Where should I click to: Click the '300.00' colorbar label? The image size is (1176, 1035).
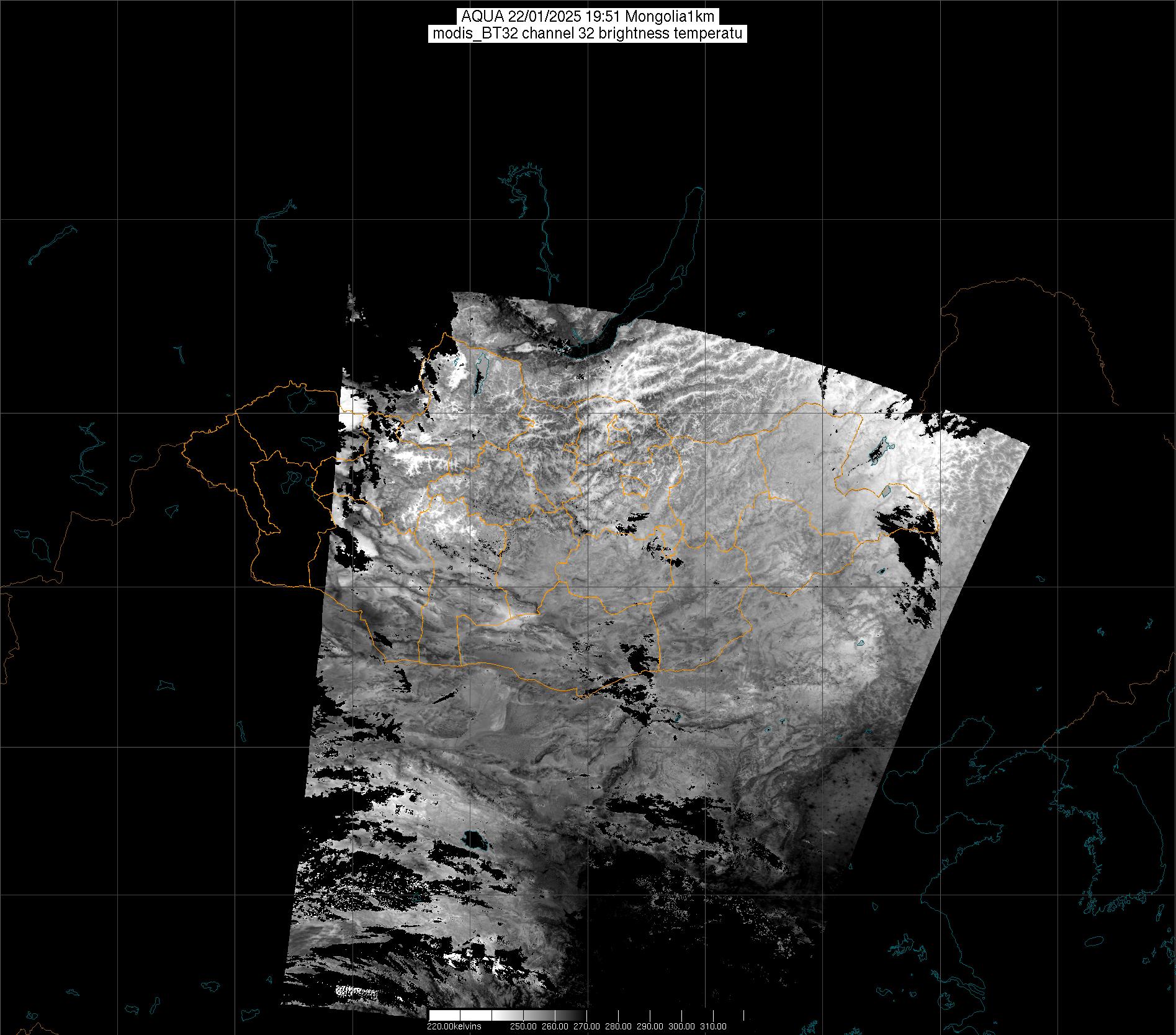coord(682,1026)
